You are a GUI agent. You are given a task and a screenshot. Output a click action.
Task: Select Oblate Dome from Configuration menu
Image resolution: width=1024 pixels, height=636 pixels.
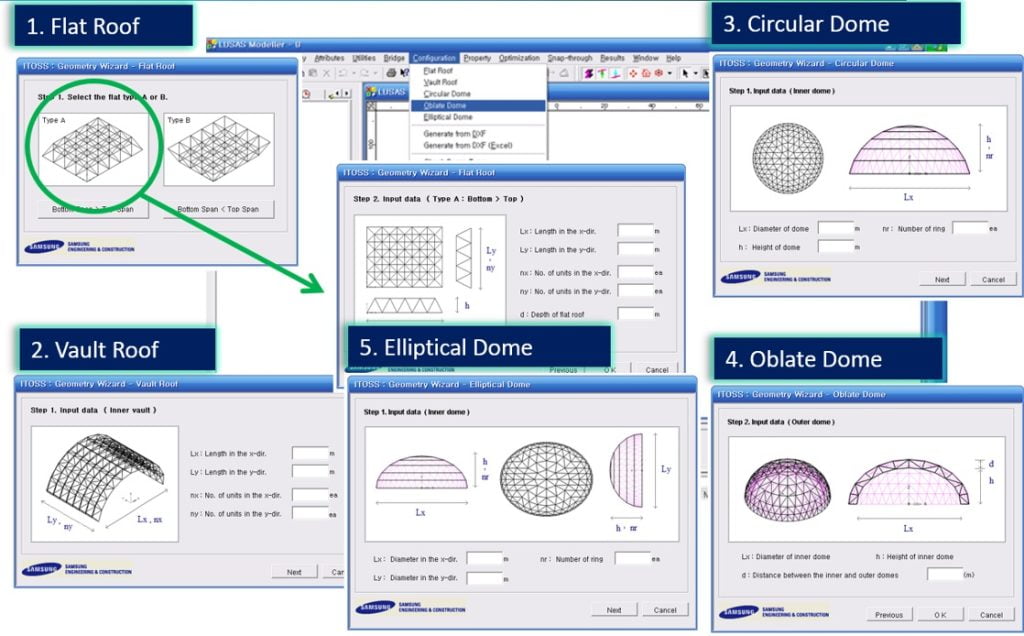coord(444,105)
